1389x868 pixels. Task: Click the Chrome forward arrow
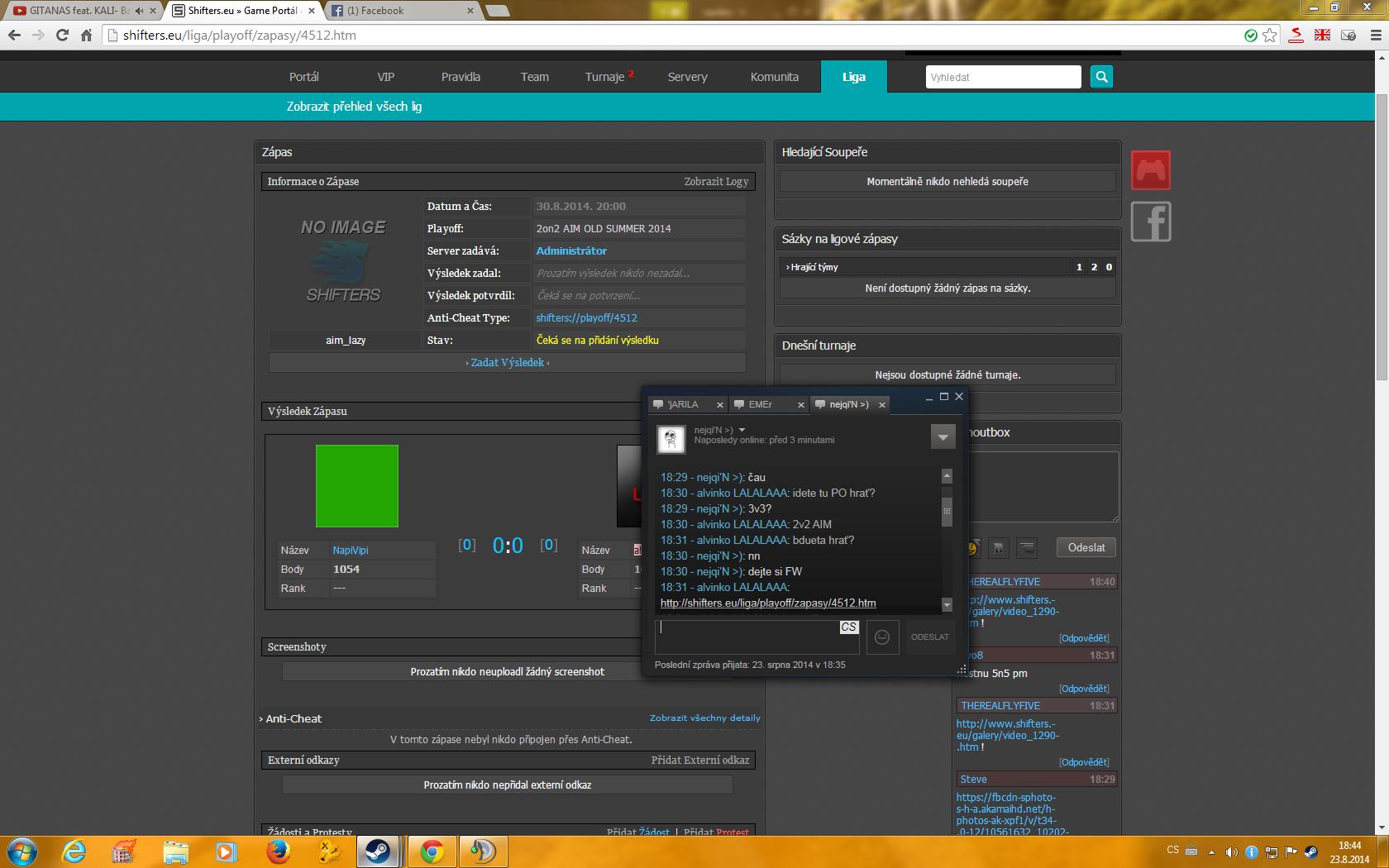[38, 36]
